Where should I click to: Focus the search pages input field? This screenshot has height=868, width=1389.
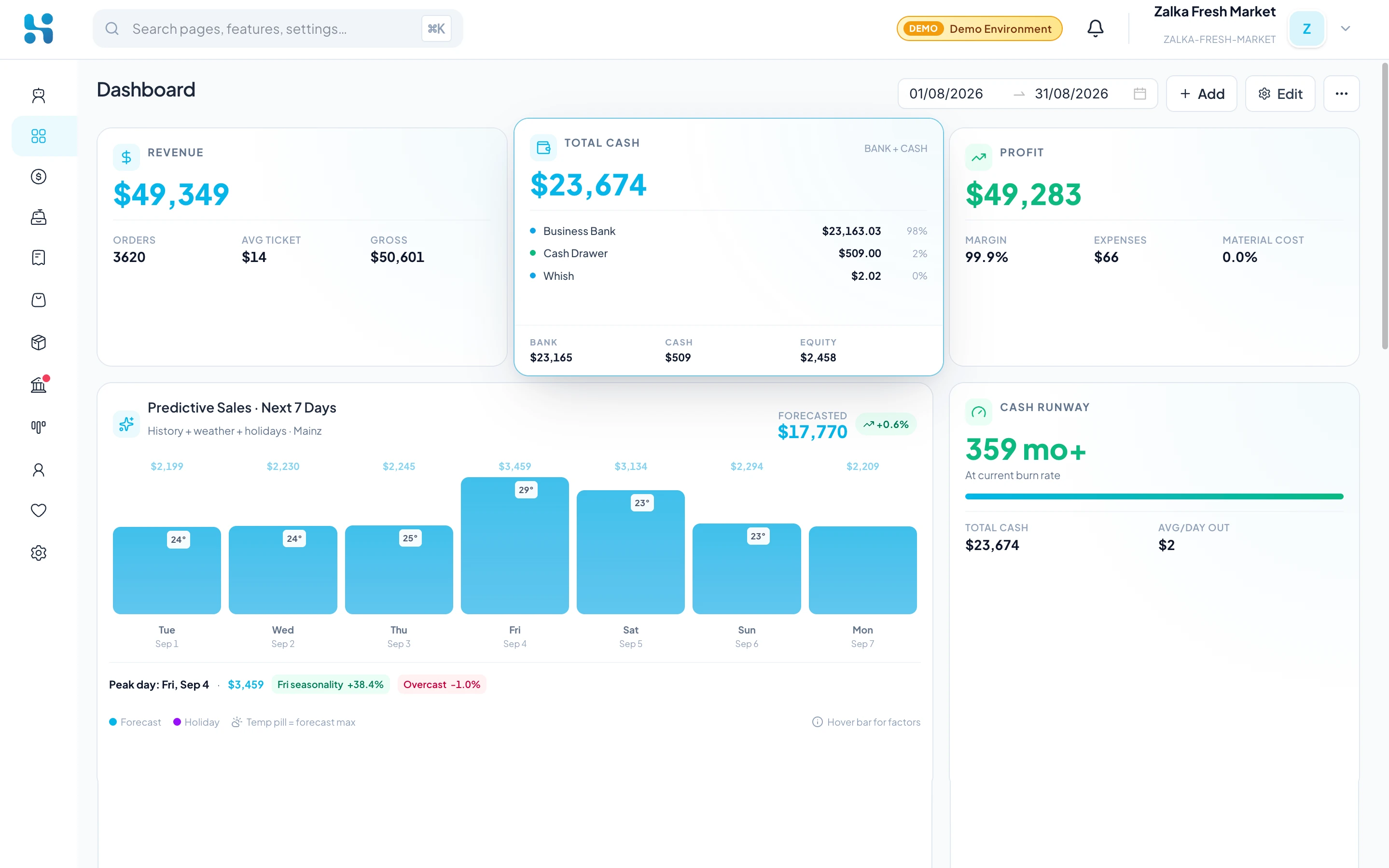click(x=278, y=28)
